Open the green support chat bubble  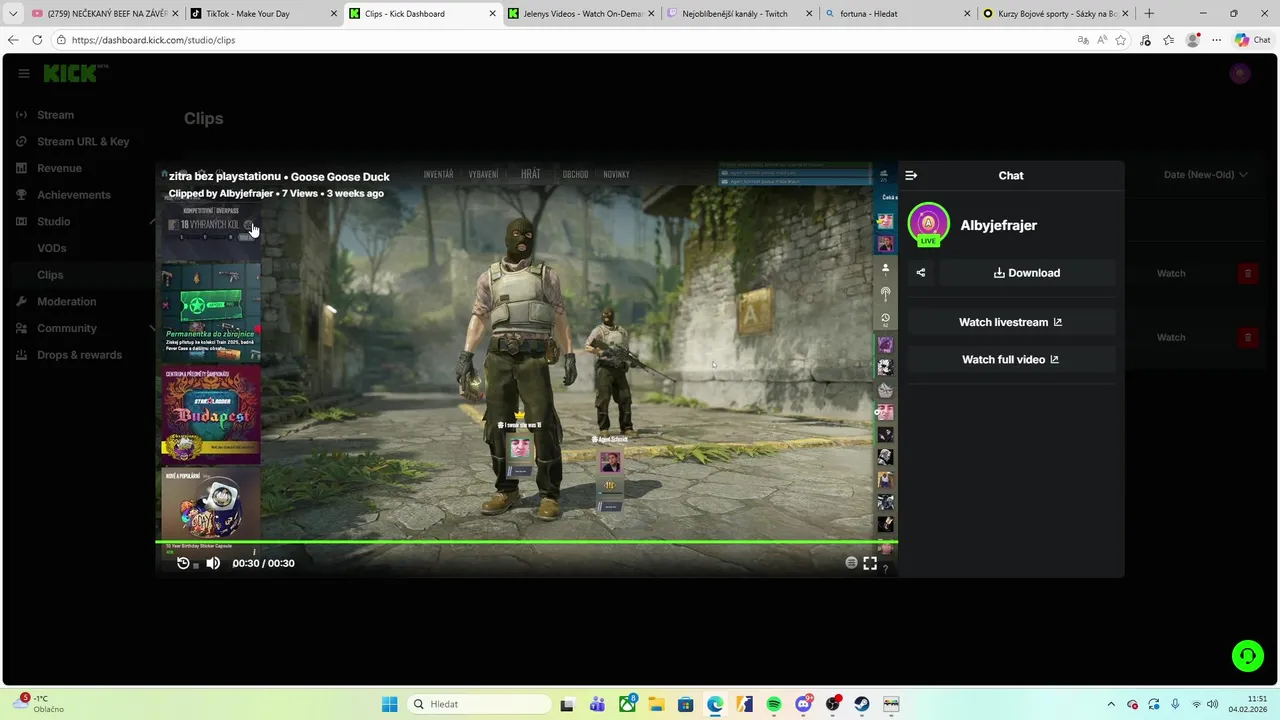[x=1247, y=656]
